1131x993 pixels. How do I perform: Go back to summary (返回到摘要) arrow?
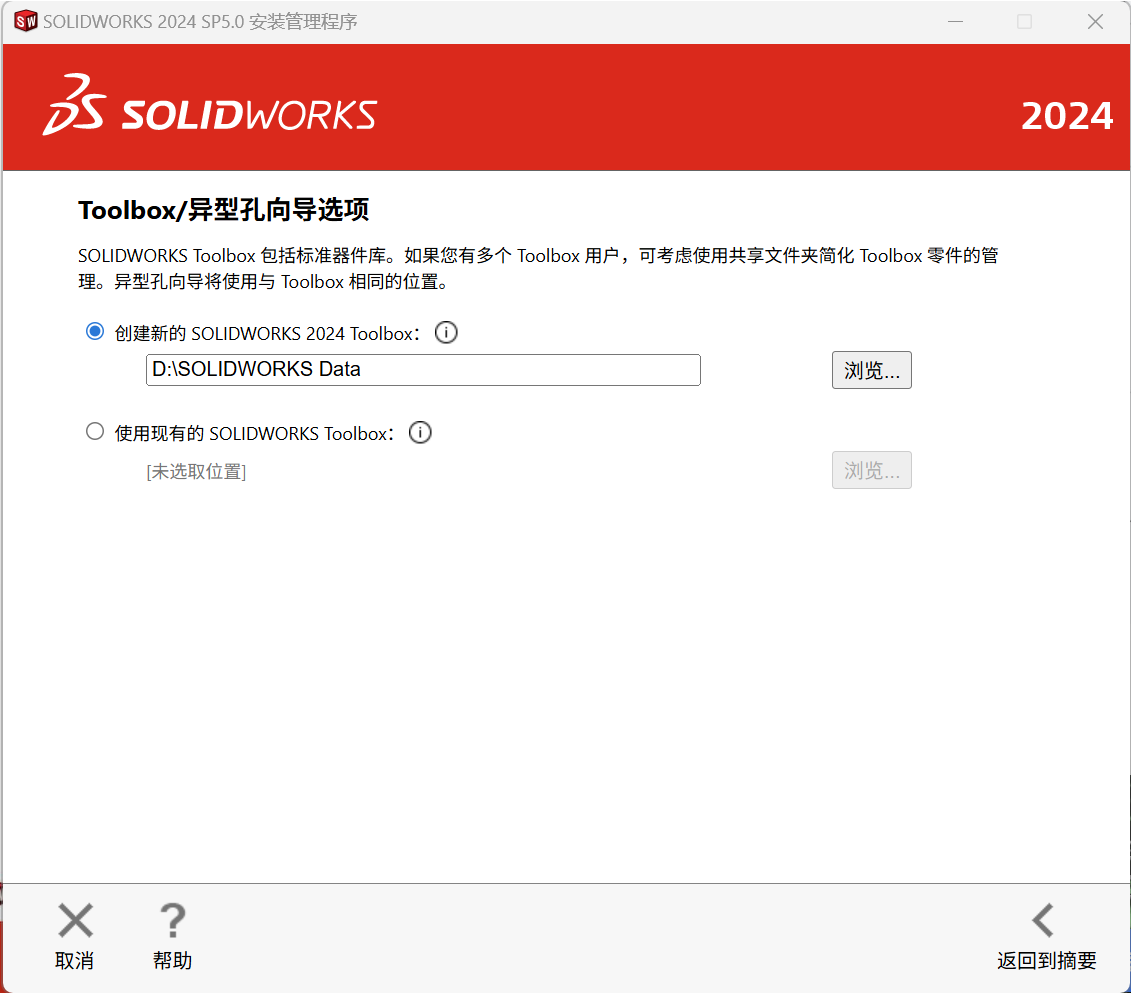pos(1044,920)
